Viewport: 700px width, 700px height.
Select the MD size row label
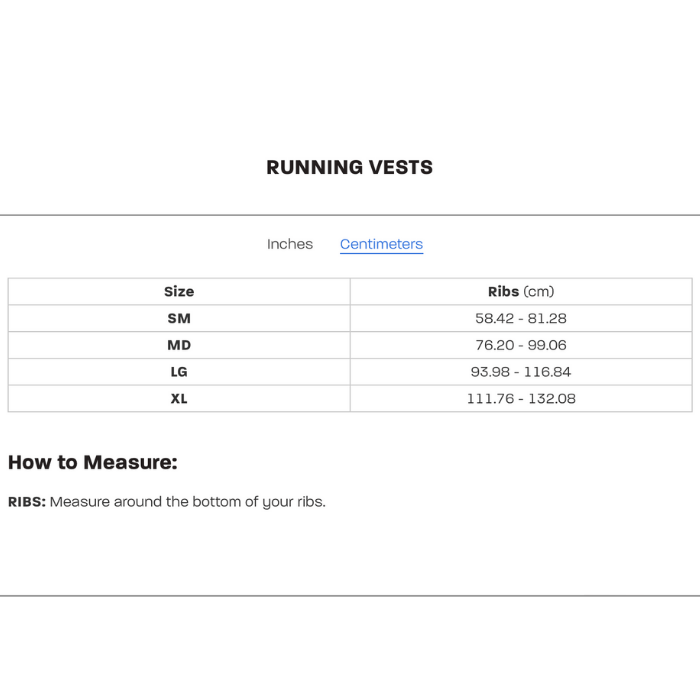point(179,345)
